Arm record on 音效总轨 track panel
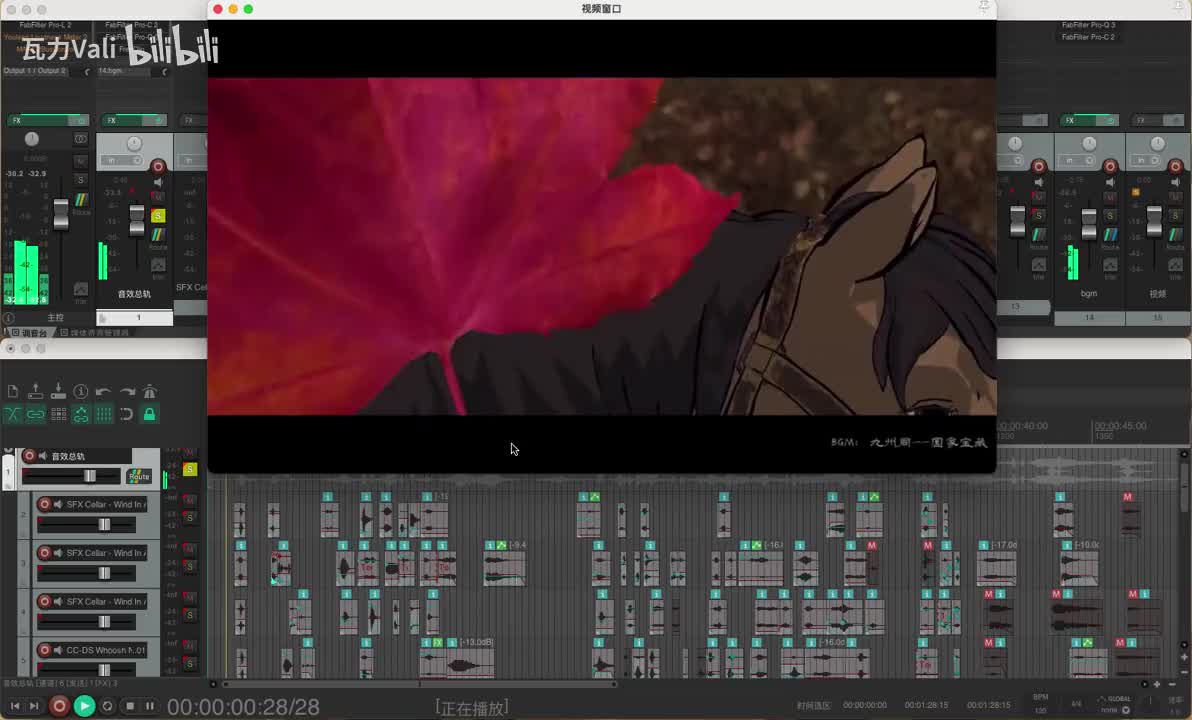Screen dimensions: 1192x720 point(29,456)
